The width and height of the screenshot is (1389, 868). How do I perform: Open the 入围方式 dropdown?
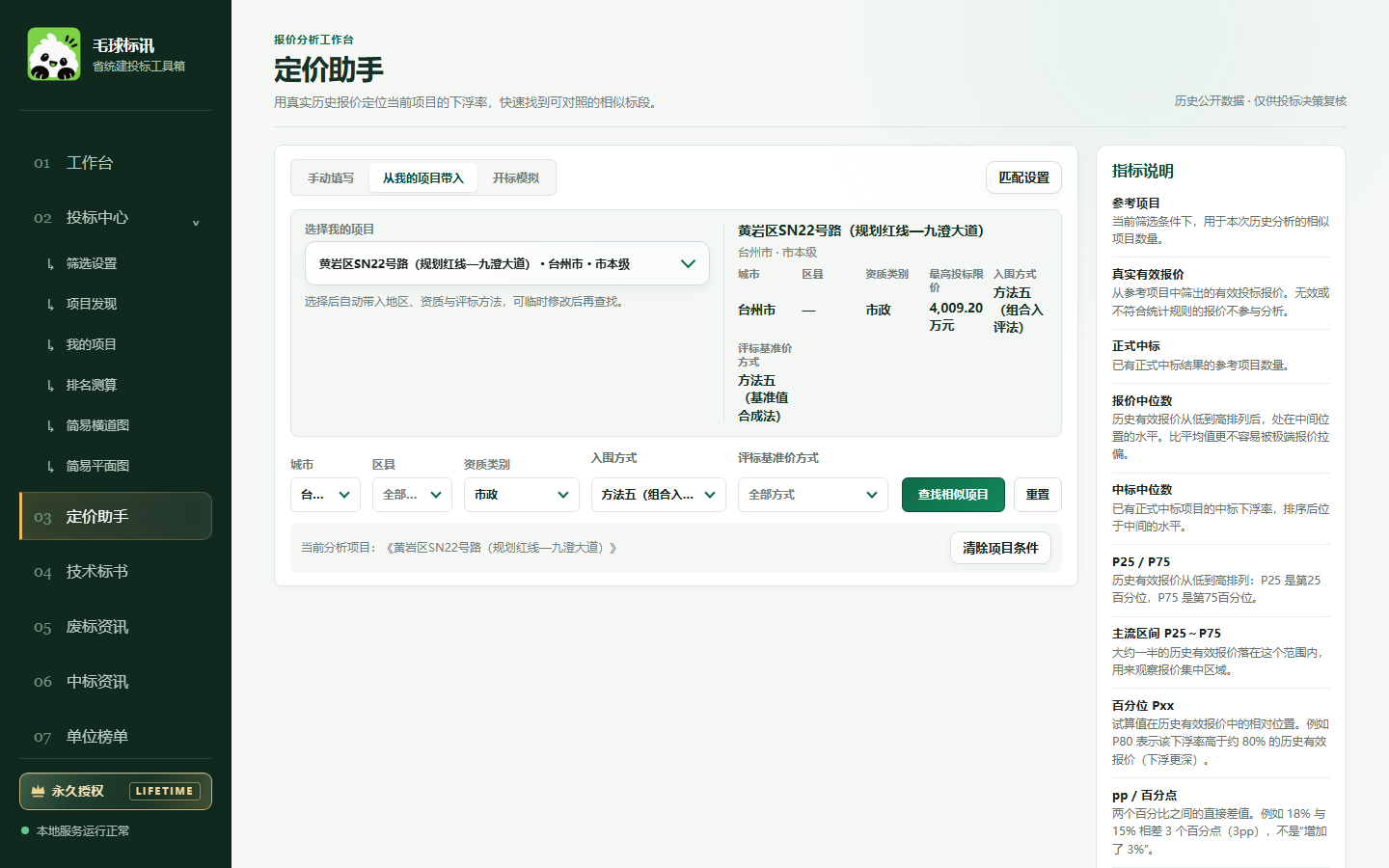coord(658,495)
